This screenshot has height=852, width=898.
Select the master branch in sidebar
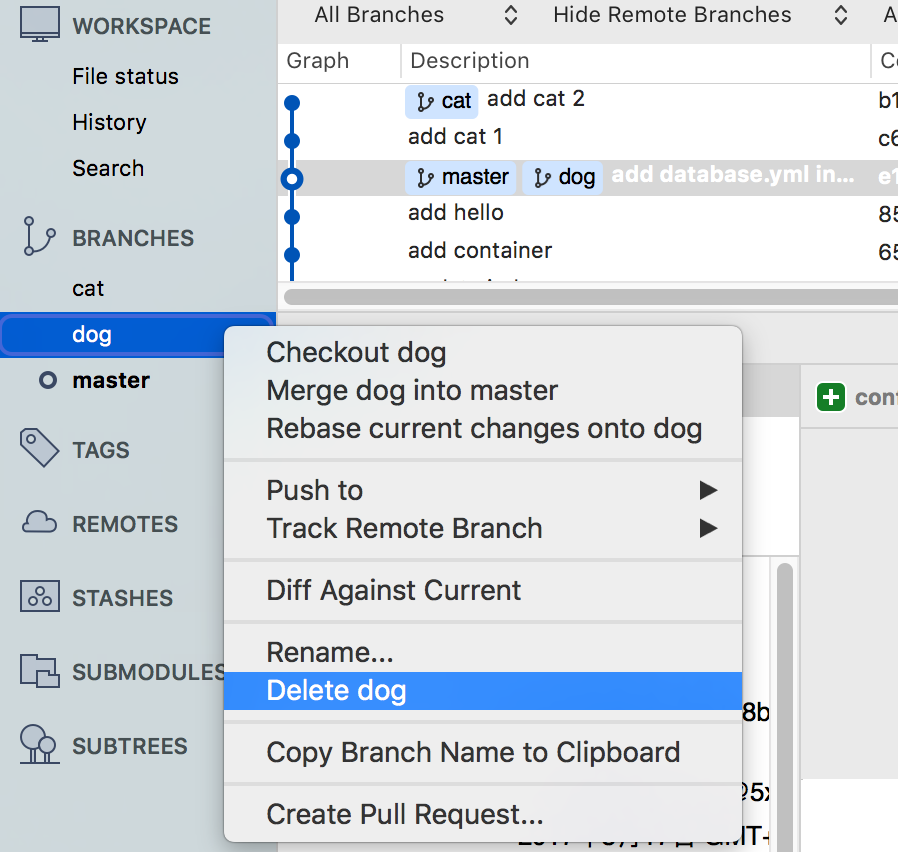tap(111, 380)
